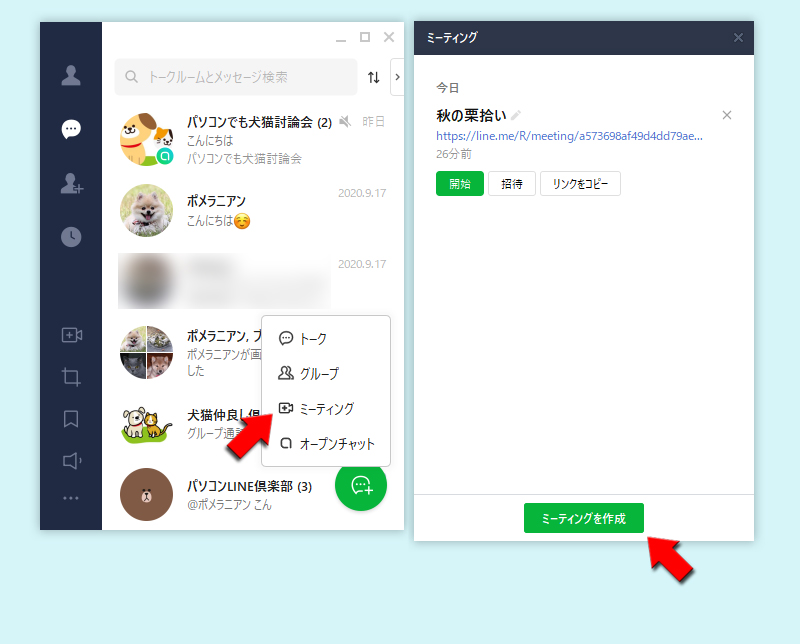Open the four-photo group chat avatar
800x644 pixels.
[146, 352]
